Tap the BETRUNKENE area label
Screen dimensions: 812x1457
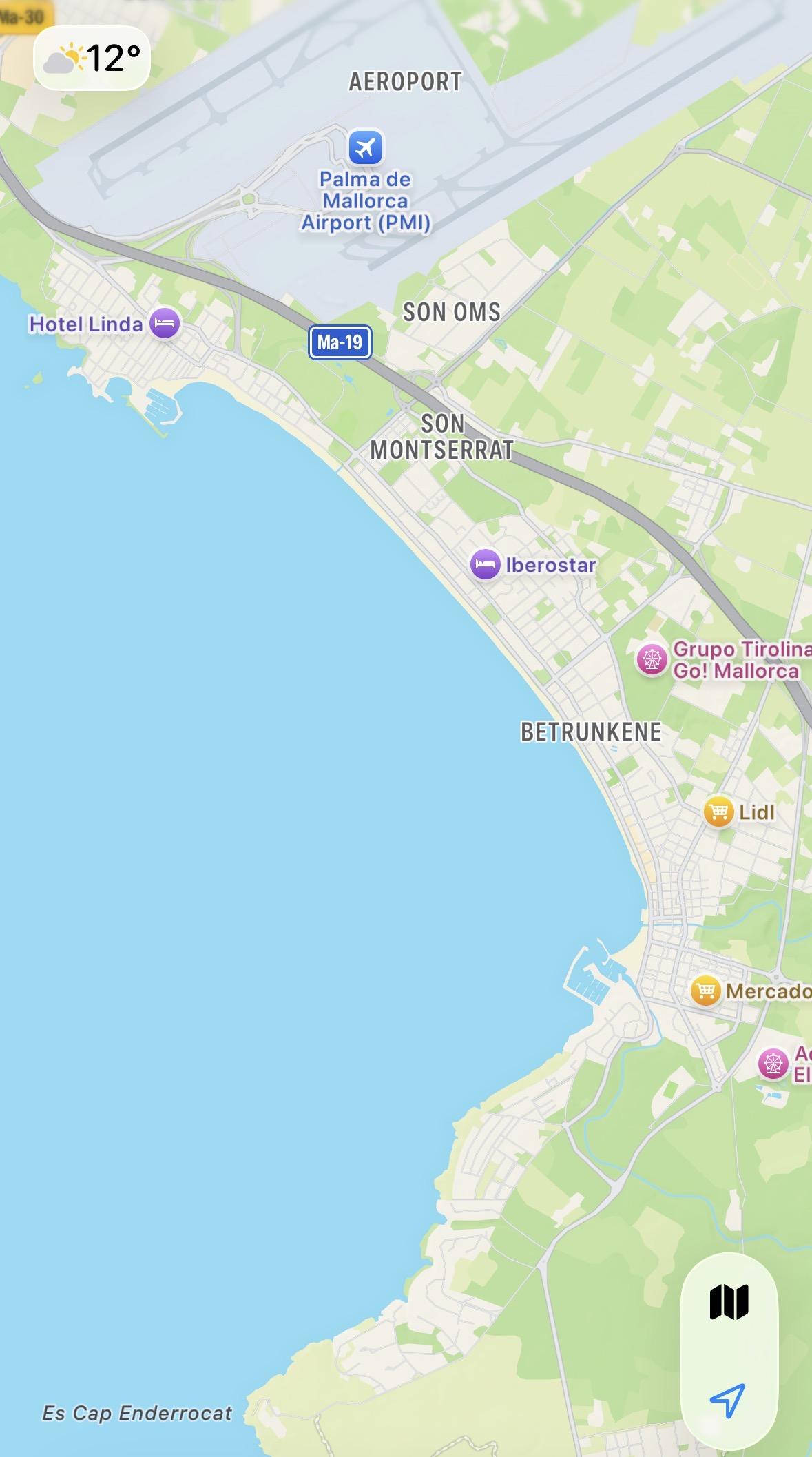(x=591, y=732)
